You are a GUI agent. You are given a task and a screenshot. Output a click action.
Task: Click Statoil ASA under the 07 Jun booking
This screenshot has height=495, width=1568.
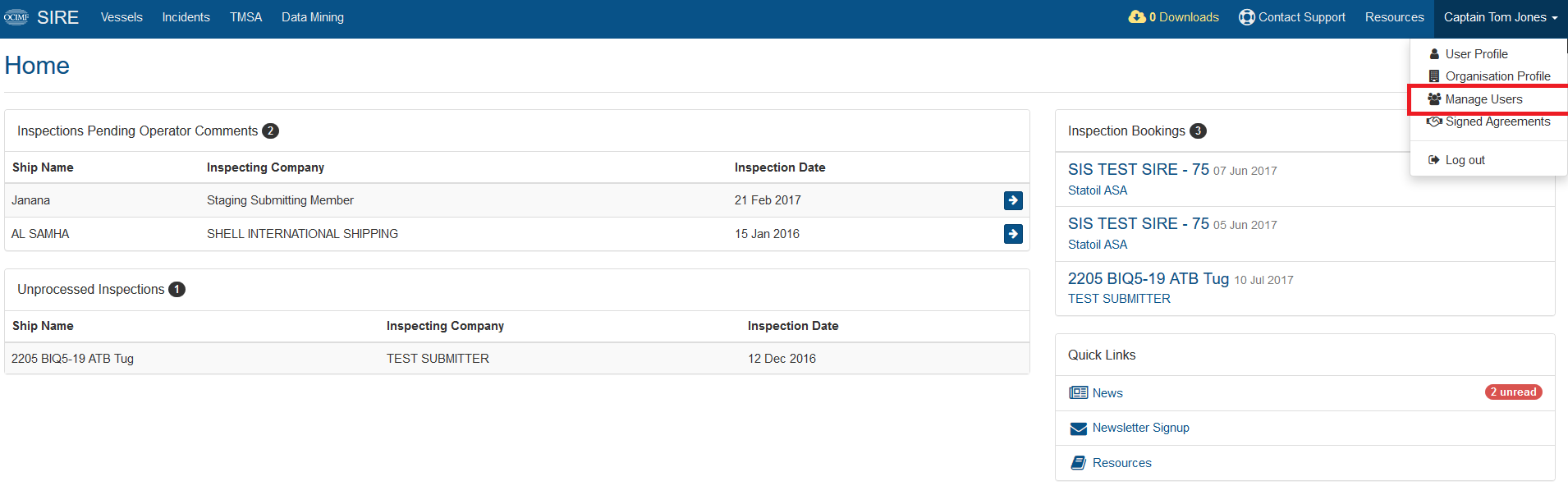point(1098,190)
